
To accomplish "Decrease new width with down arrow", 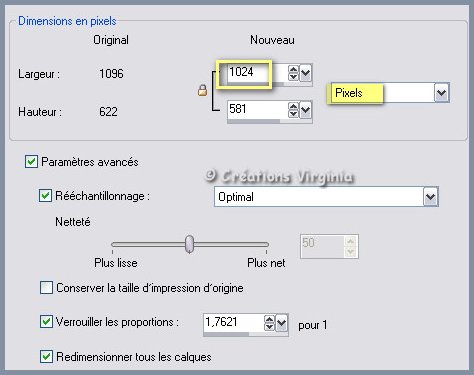I will pos(293,77).
